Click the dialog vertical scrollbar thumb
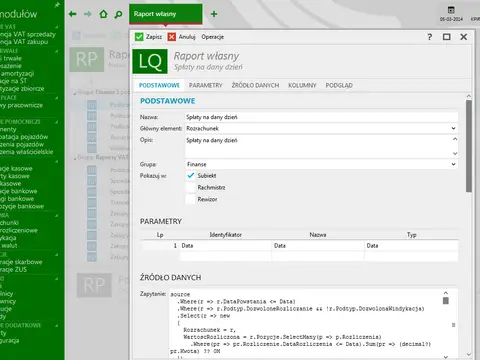This screenshot has width=480, height=360. tap(469, 146)
